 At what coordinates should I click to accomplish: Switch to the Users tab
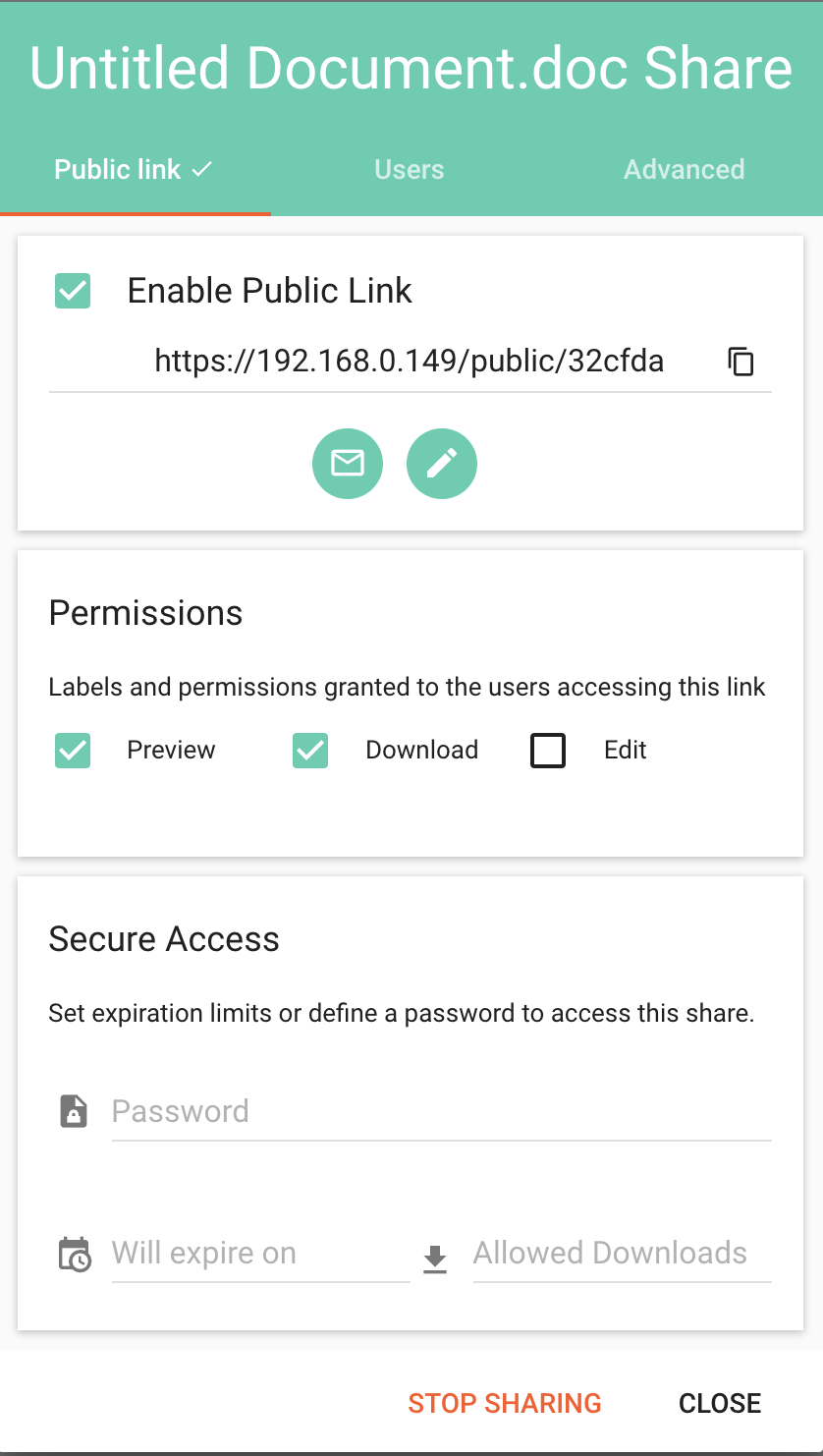click(x=410, y=169)
